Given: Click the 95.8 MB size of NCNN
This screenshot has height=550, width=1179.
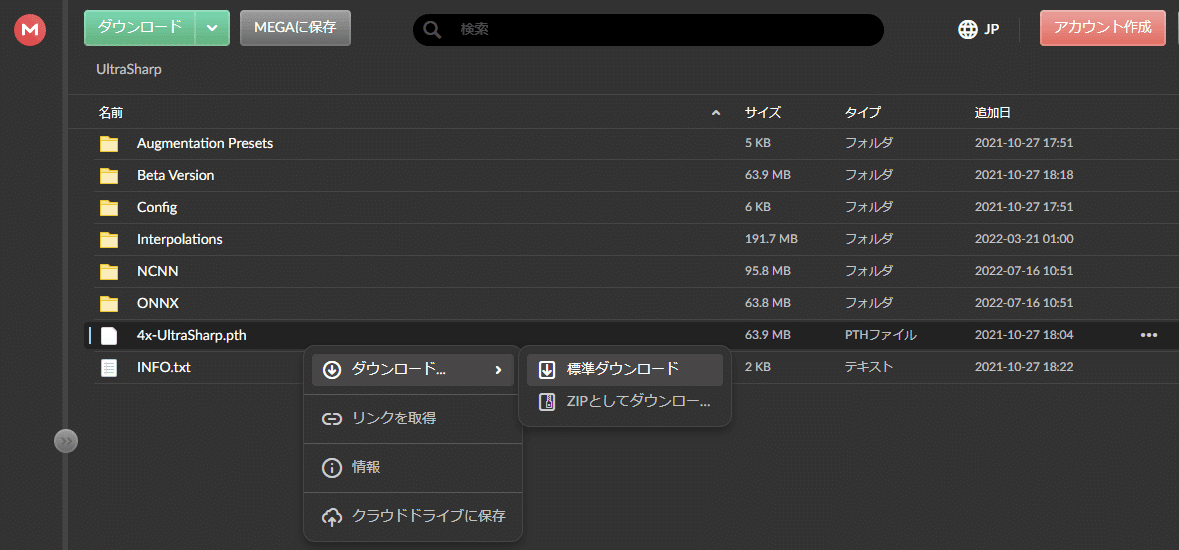Looking at the screenshot, I should click(767, 272).
